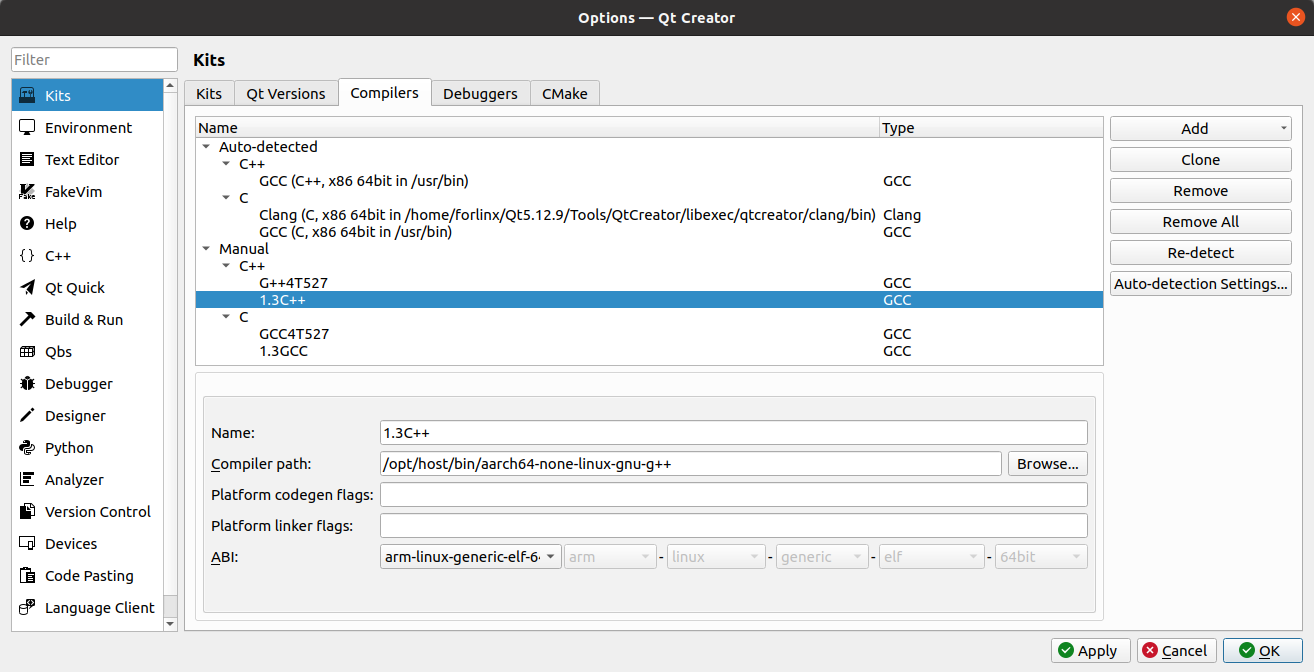Select the 1.3C++ compiler row
The image size is (1314, 672).
(x=649, y=300)
